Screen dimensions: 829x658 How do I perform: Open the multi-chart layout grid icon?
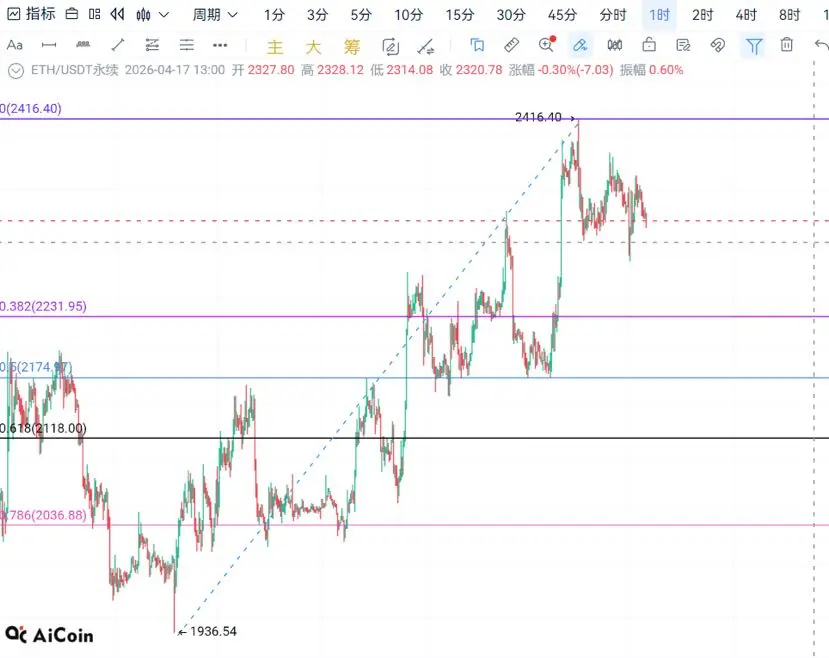[x=95, y=14]
